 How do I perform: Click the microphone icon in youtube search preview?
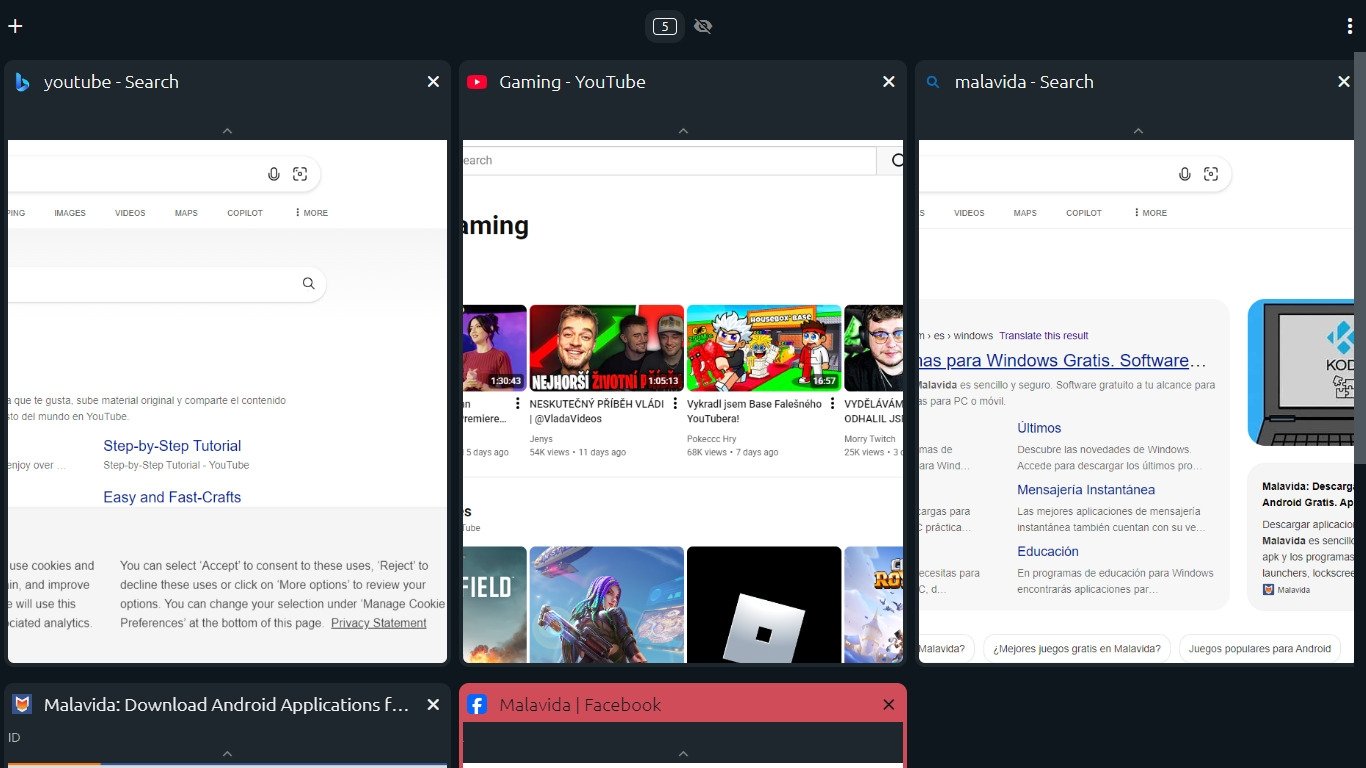coord(274,174)
